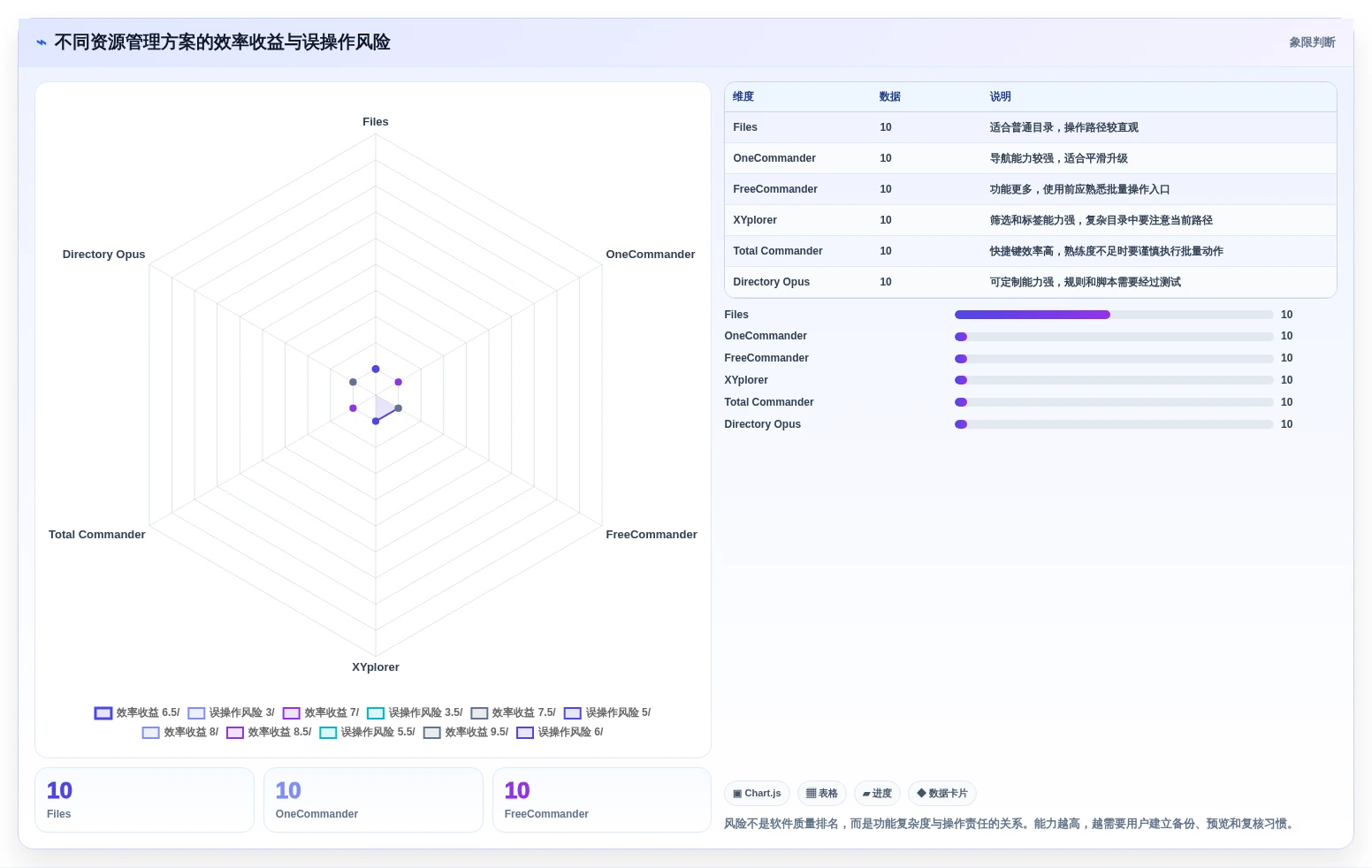Image resolution: width=1372 pixels, height=868 pixels.
Task: Click the Directory Opus progress bar
Action: pyautogui.click(x=1114, y=424)
